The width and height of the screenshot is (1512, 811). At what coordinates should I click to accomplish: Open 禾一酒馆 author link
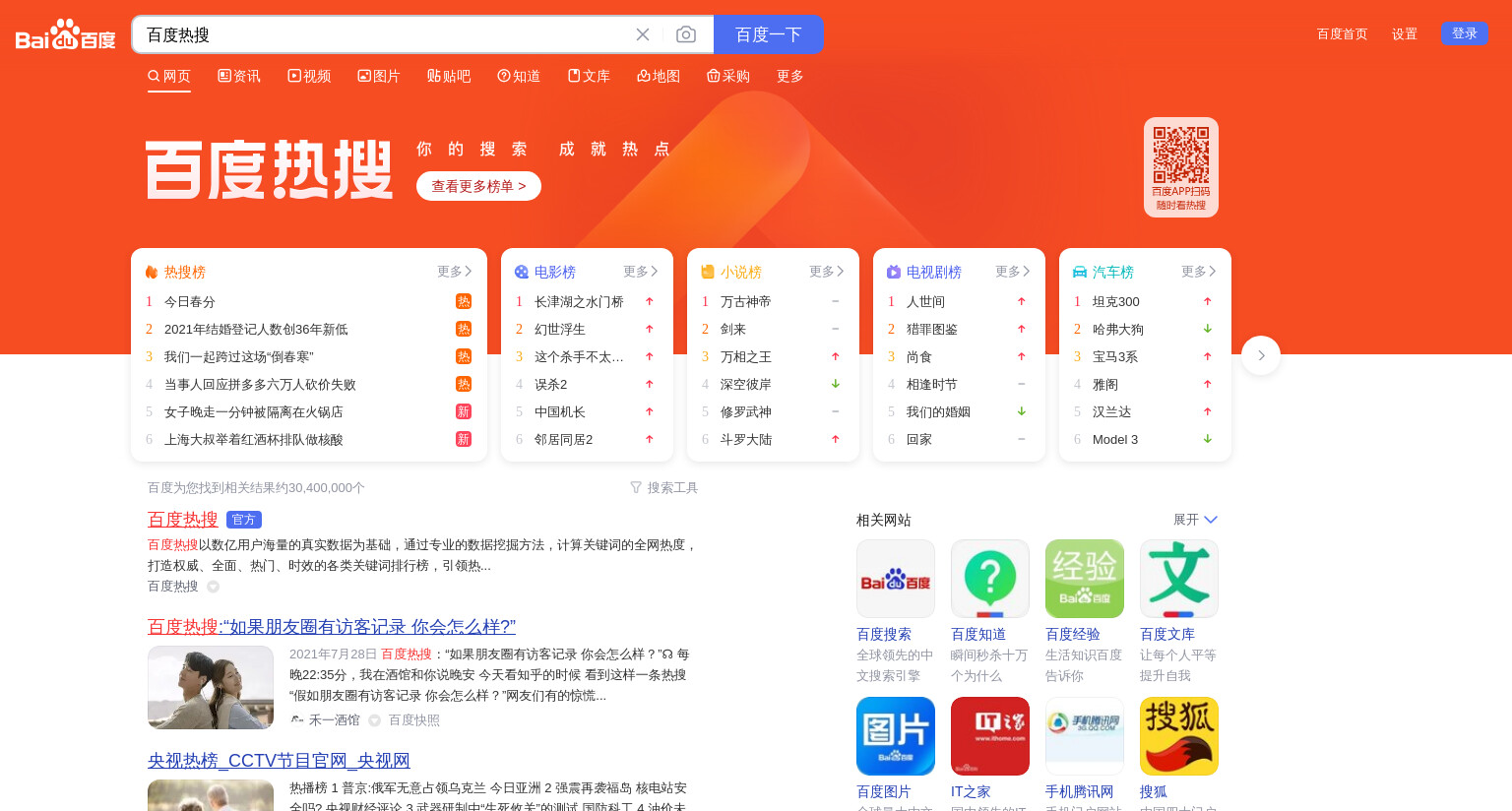coord(335,720)
